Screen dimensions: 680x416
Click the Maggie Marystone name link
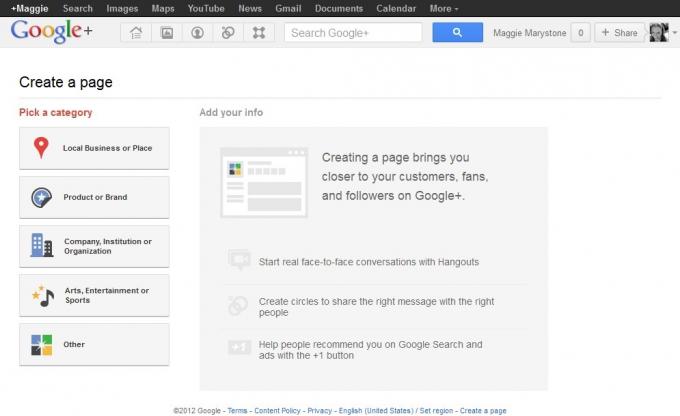530,33
